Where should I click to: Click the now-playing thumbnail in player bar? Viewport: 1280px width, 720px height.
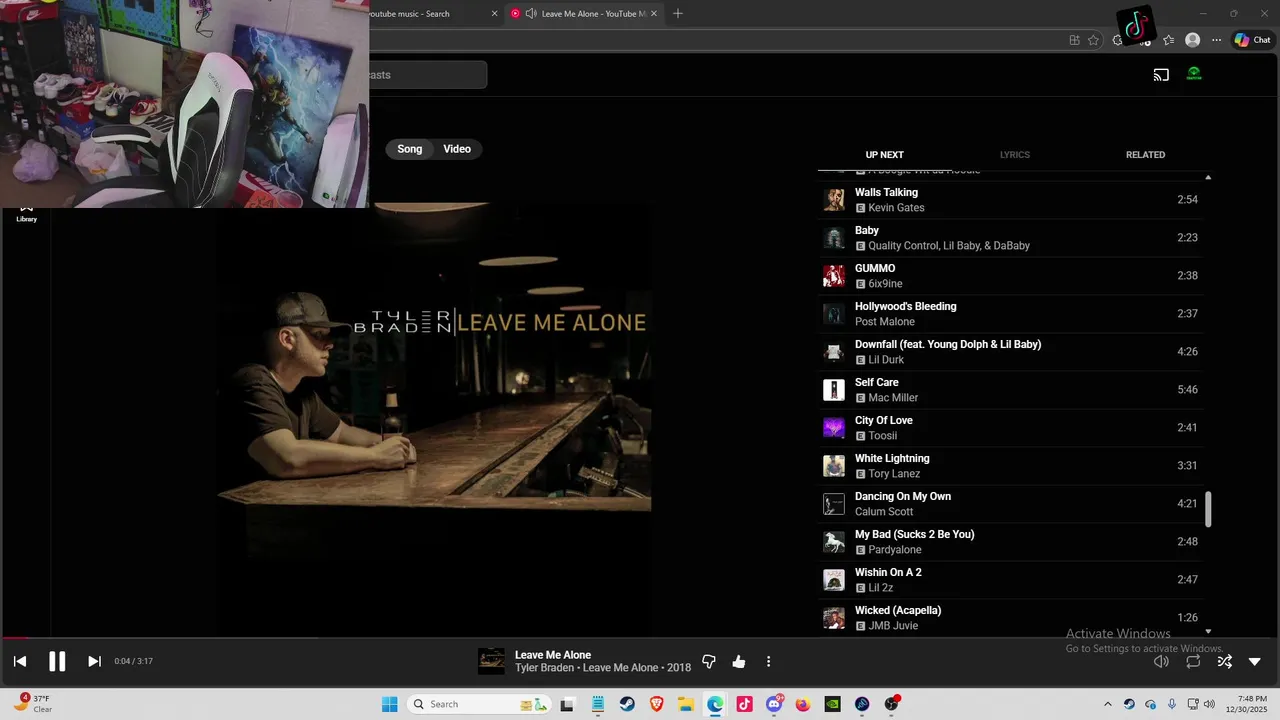[x=491, y=661]
